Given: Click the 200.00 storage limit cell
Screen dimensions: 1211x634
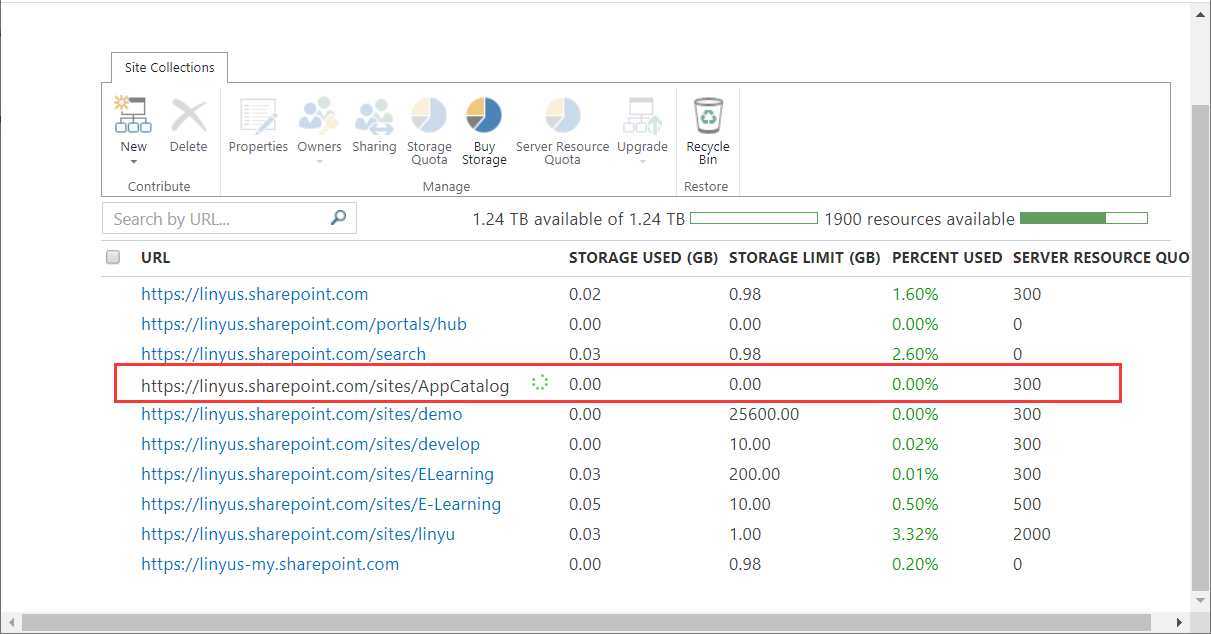Looking at the screenshot, I should pyautogui.click(x=755, y=474).
